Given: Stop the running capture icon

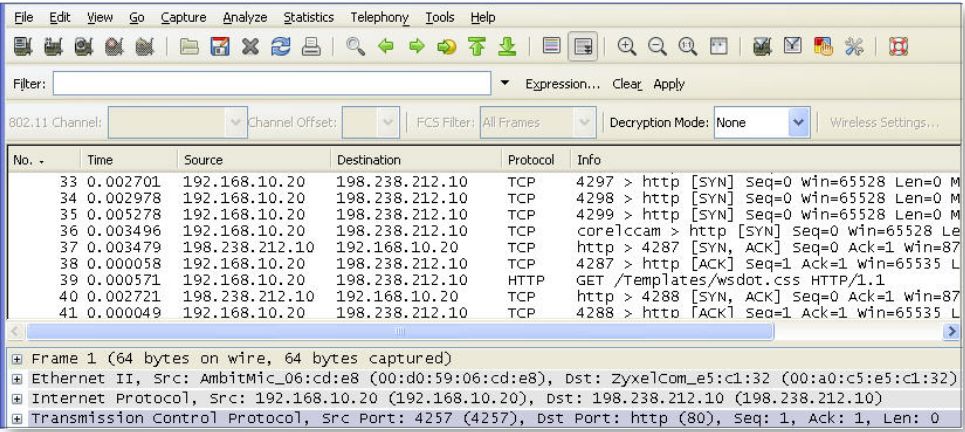Looking at the screenshot, I should click(114, 47).
